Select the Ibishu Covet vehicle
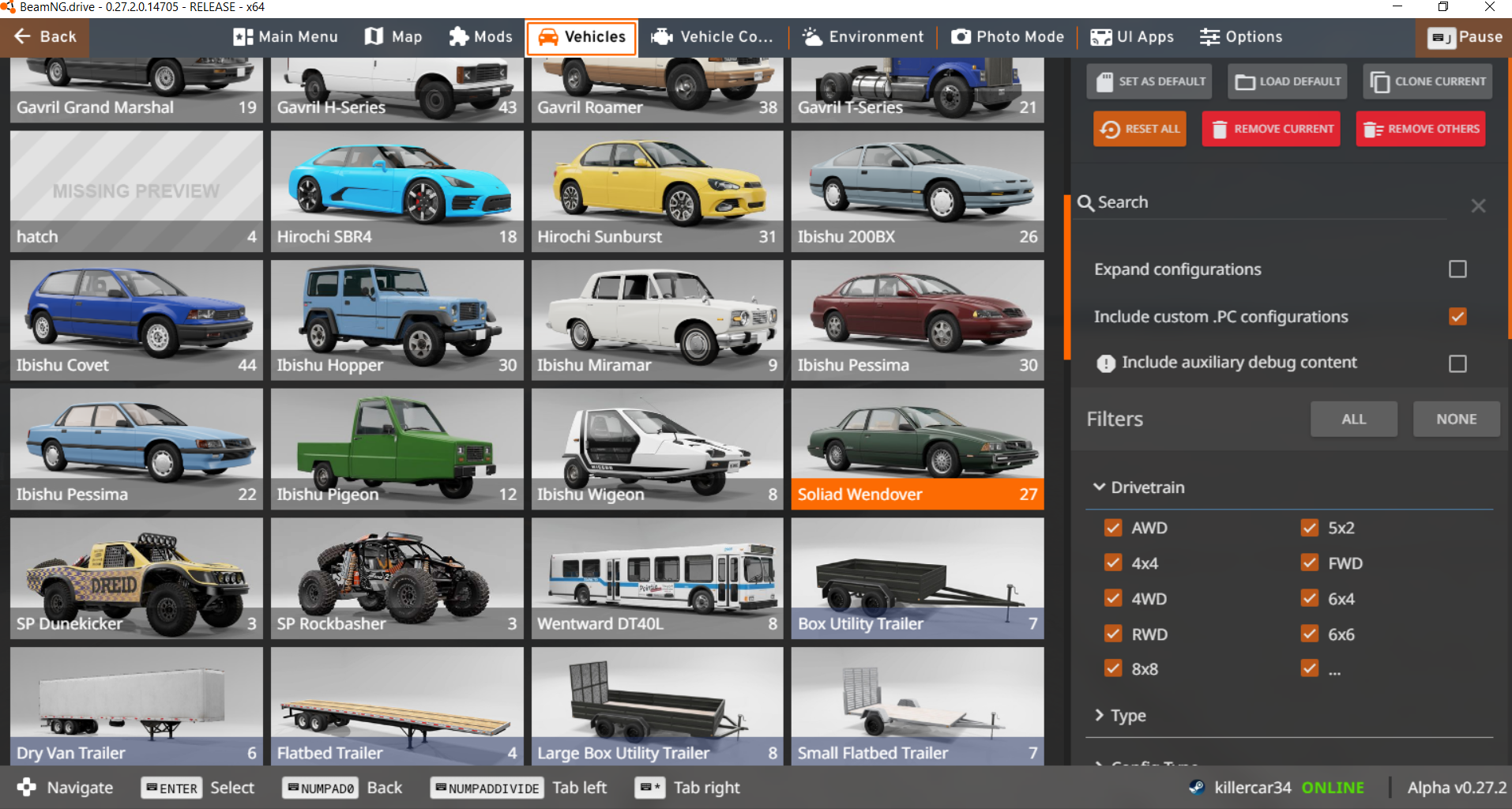 [137, 320]
